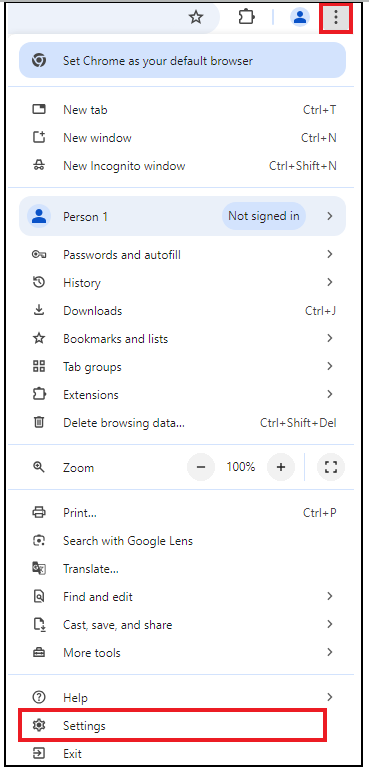369x769 pixels.
Task: Click the Incognito spy icon
Action: (x=39, y=166)
